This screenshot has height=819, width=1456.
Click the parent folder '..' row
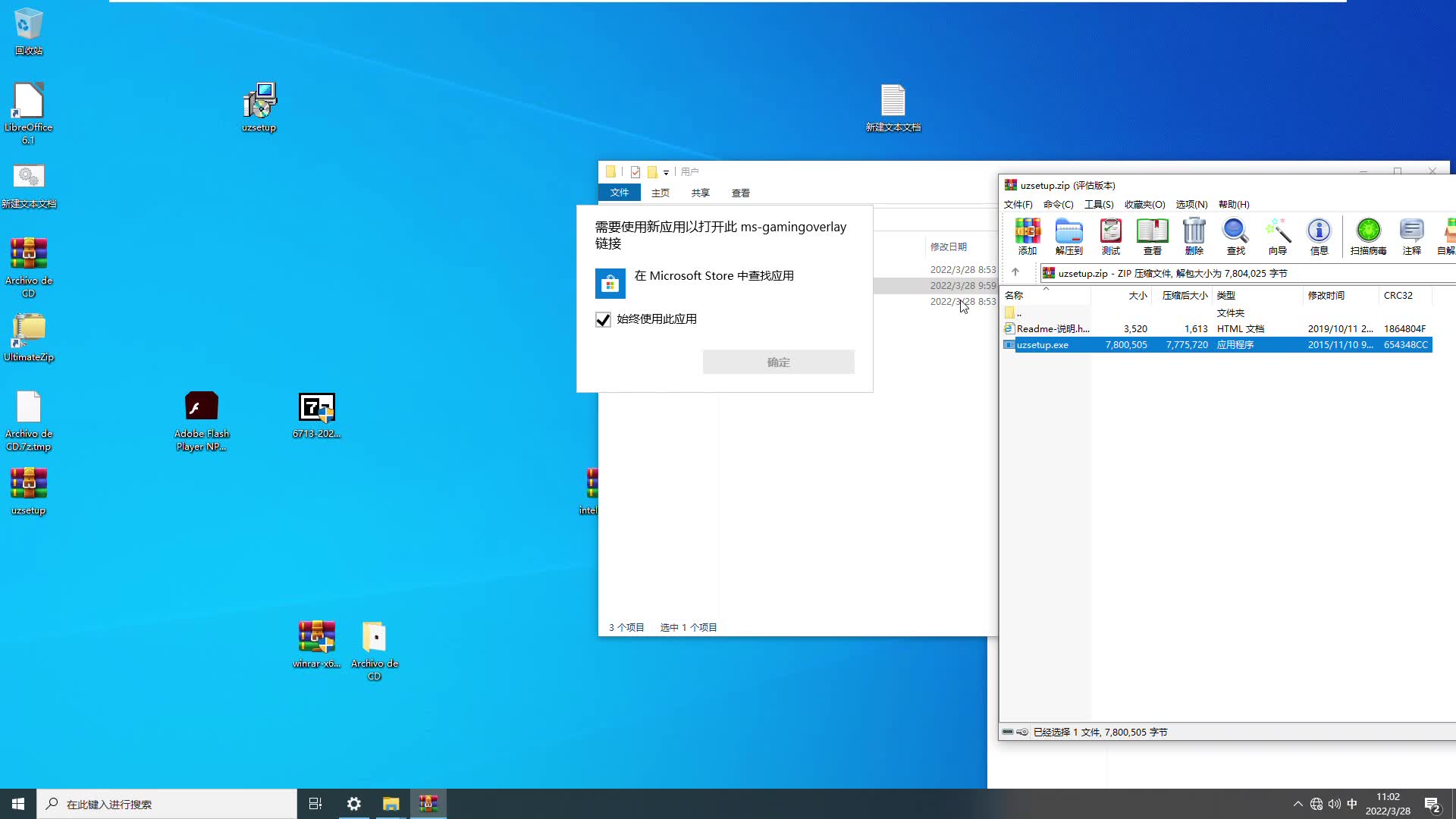click(1217, 313)
